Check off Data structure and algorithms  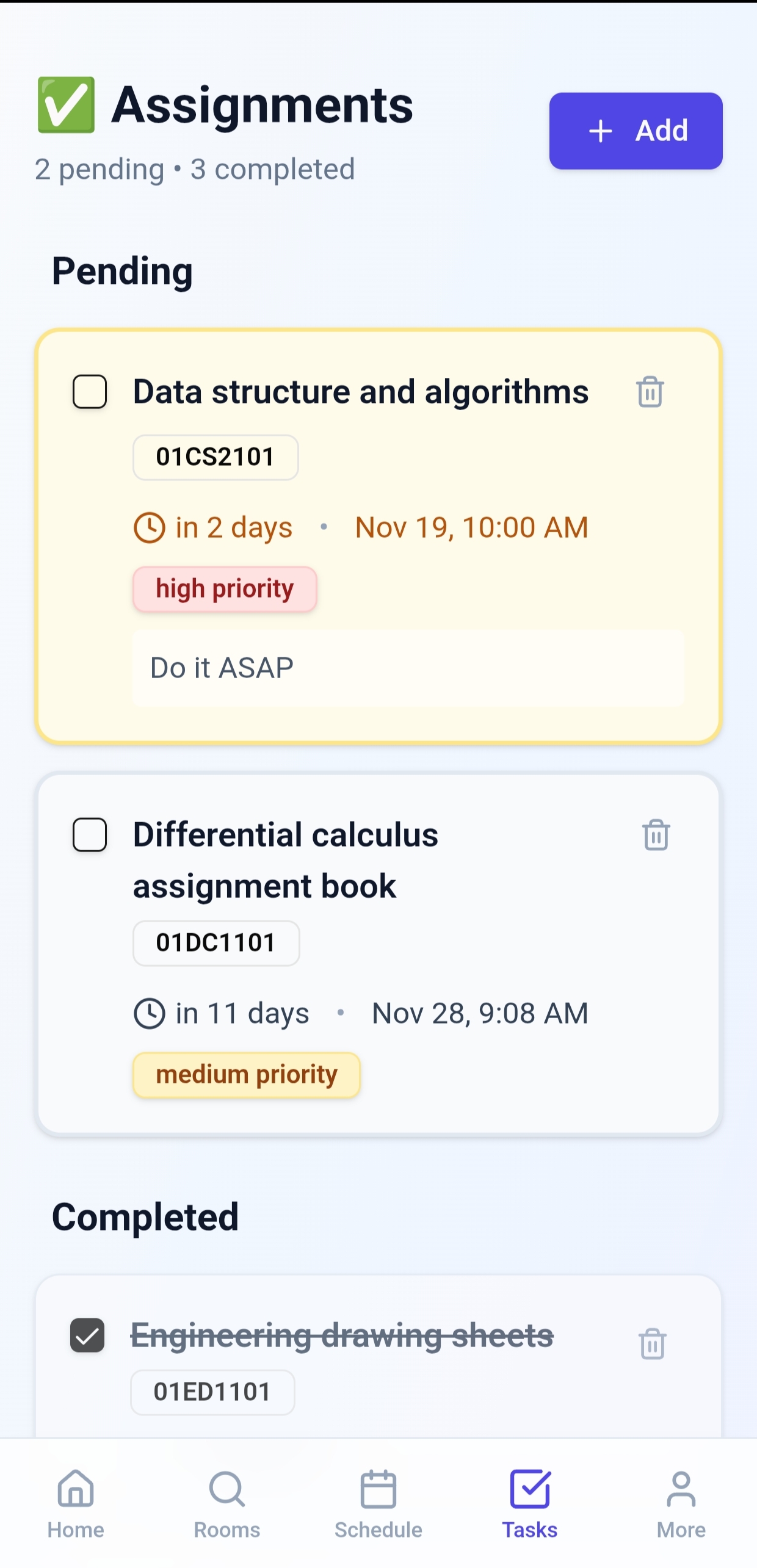[x=90, y=391]
